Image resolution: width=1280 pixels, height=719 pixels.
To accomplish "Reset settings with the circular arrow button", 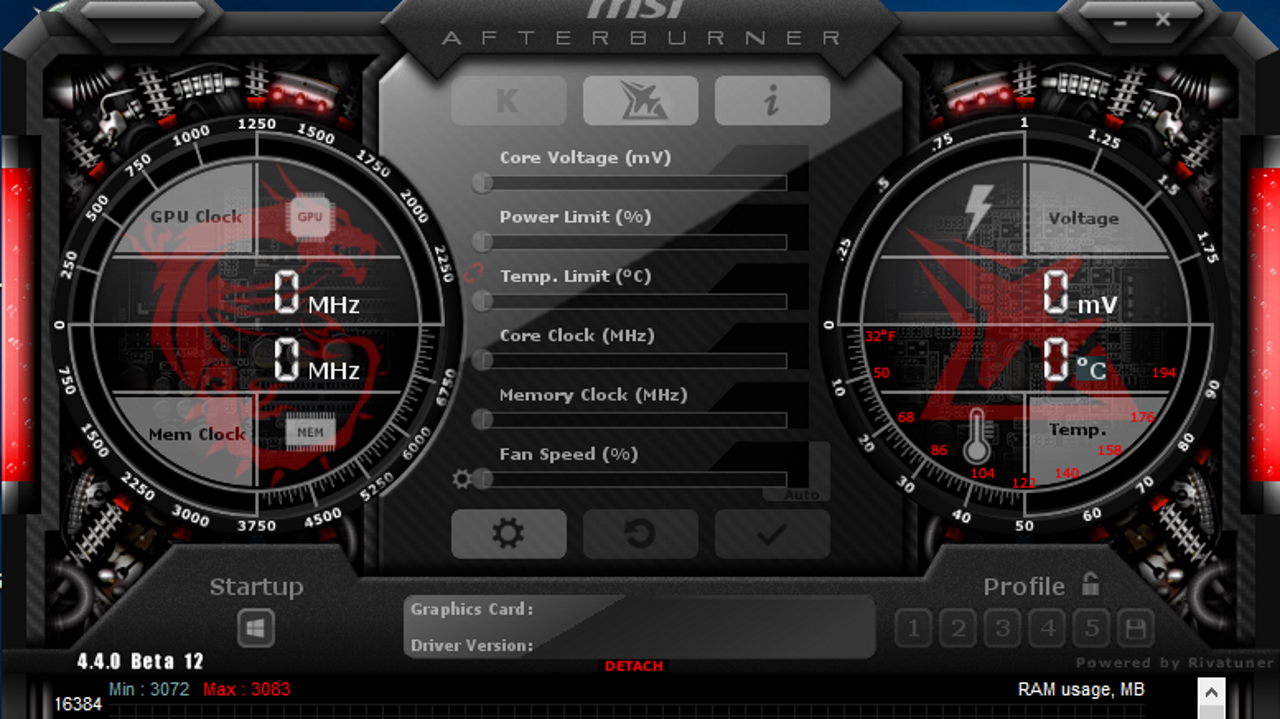I will pos(640,534).
